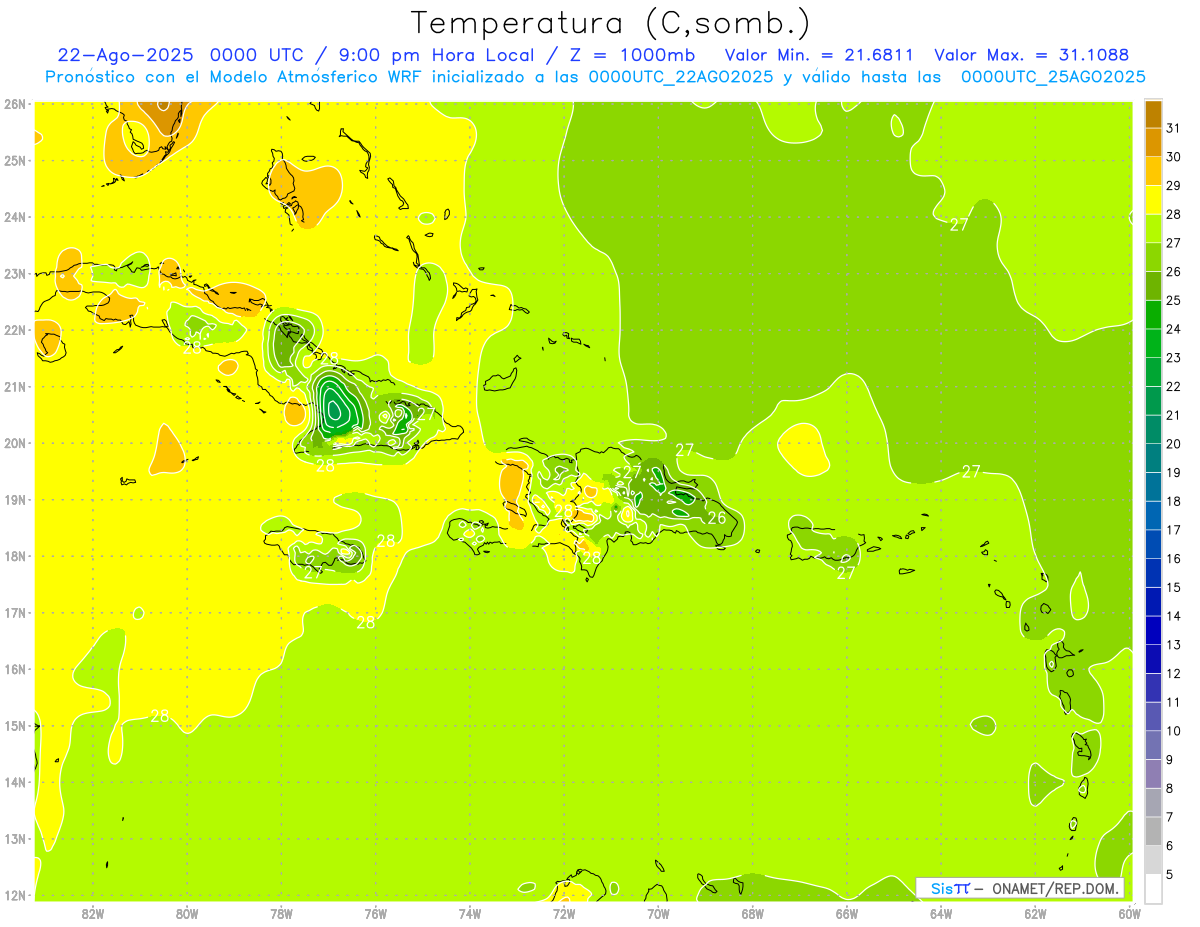Click the "72W" longitude axis label

(x=564, y=912)
